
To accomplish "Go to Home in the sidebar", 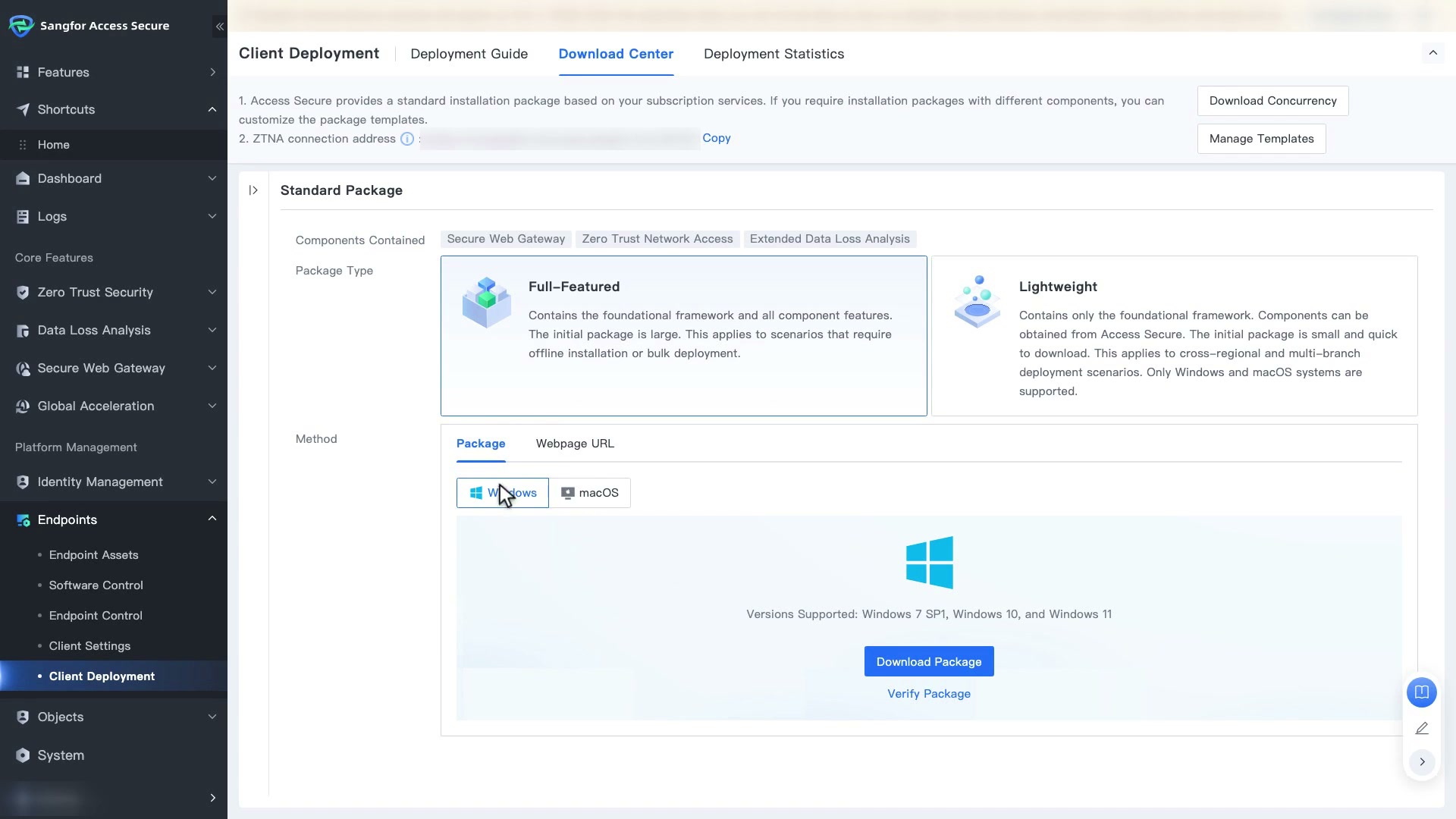I will tap(114, 145).
